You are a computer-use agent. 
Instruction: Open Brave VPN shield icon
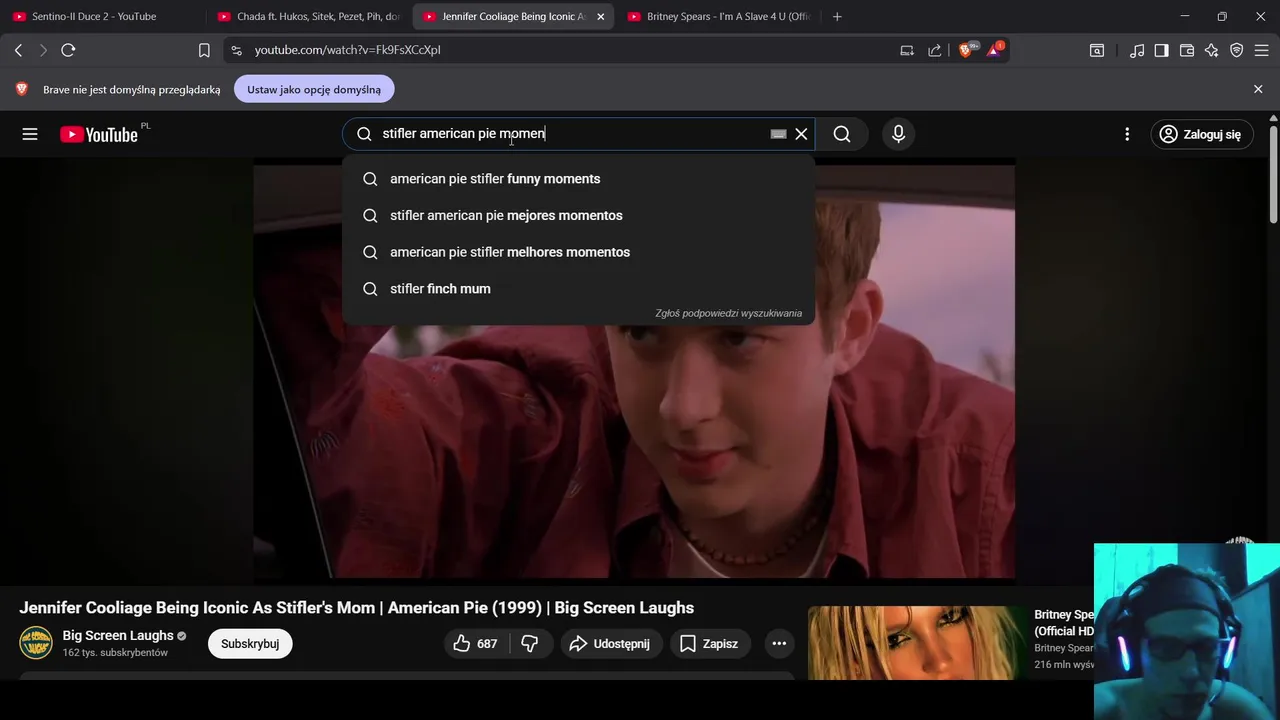tap(1237, 50)
